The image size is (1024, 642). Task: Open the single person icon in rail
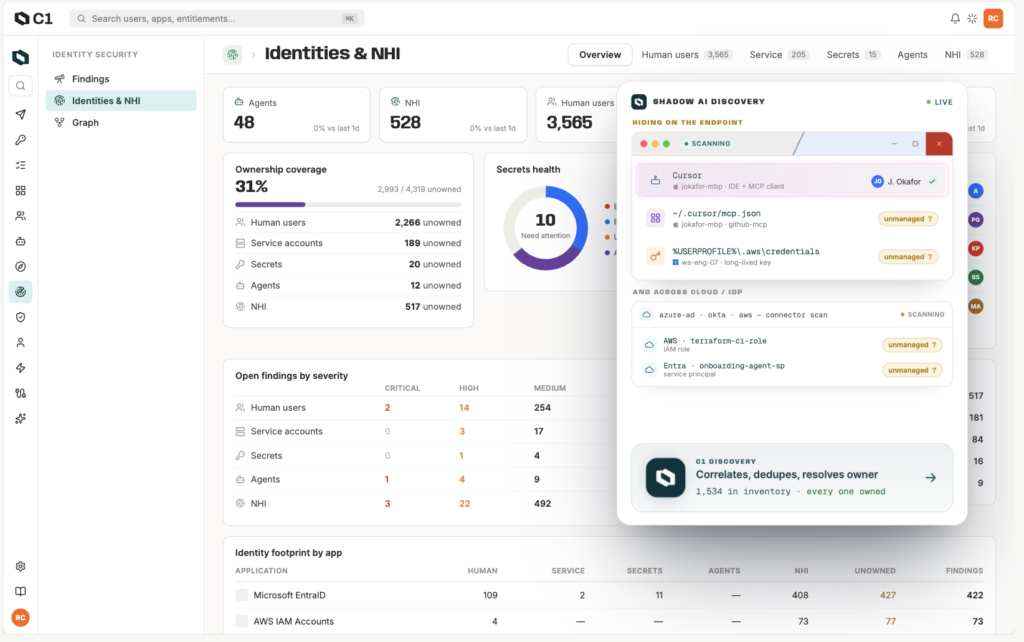click(x=20, y=342)
